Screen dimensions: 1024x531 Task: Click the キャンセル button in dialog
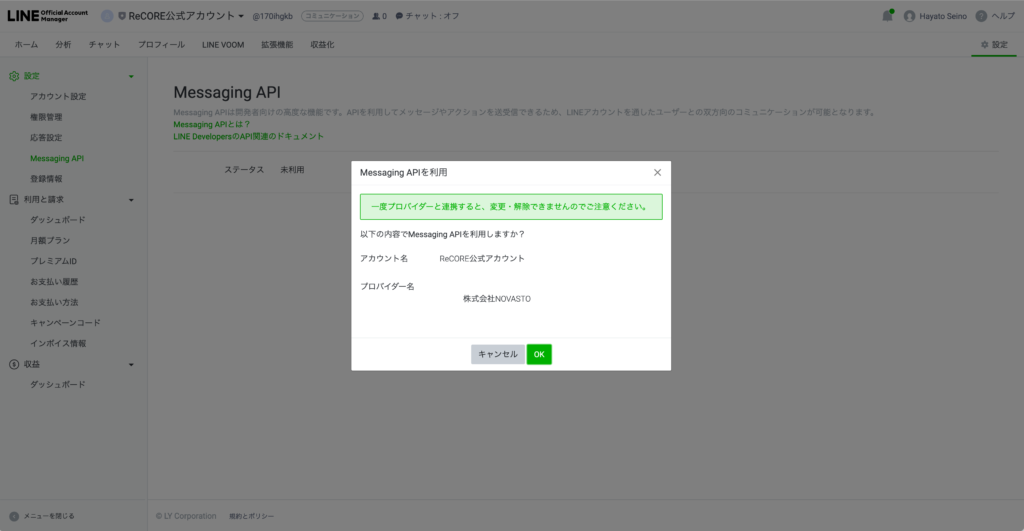coord(498,354)
